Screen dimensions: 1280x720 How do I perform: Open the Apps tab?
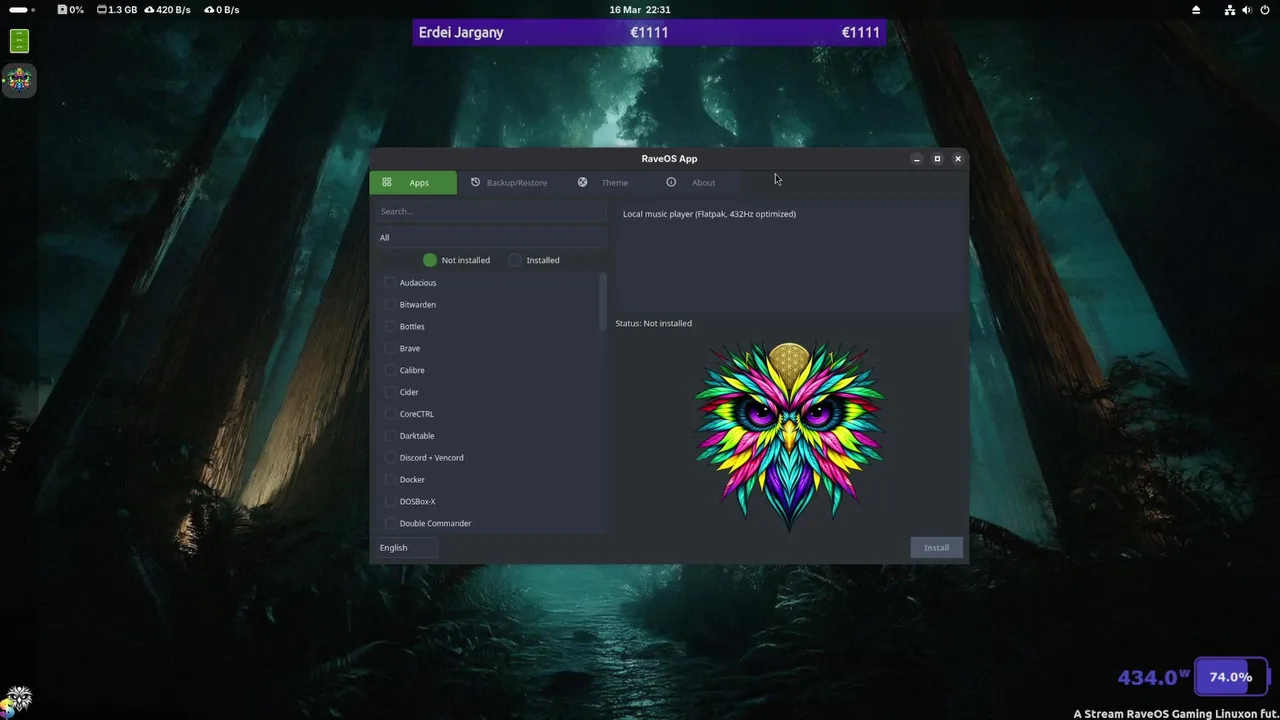(413, 182)
